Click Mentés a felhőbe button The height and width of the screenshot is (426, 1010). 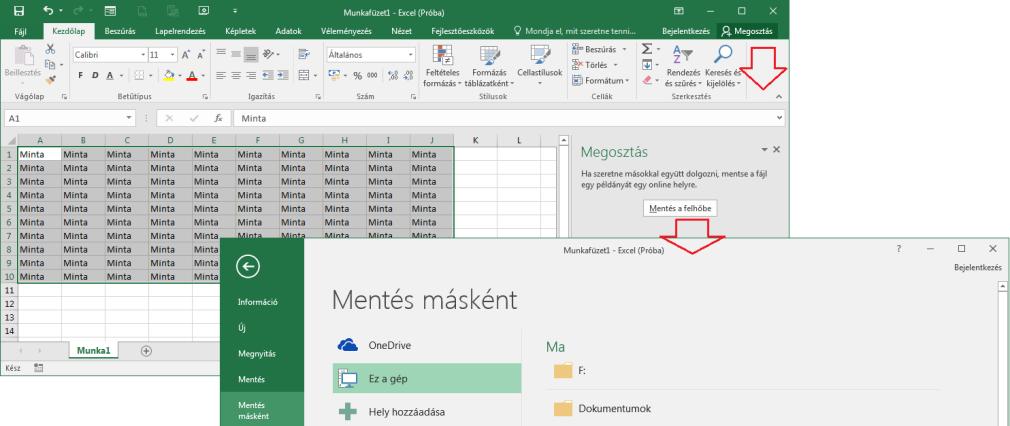tap(680, 208)
